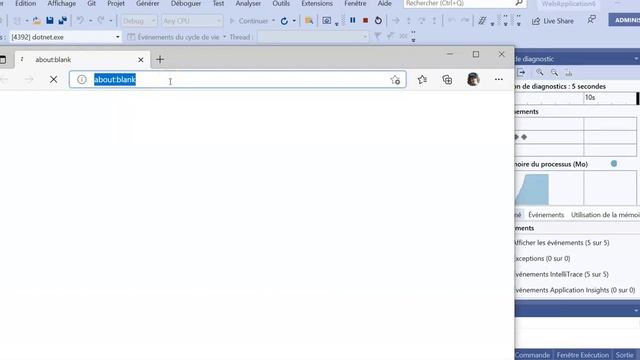Click diagnostic tools export output icon

click(x=521, y=73)
